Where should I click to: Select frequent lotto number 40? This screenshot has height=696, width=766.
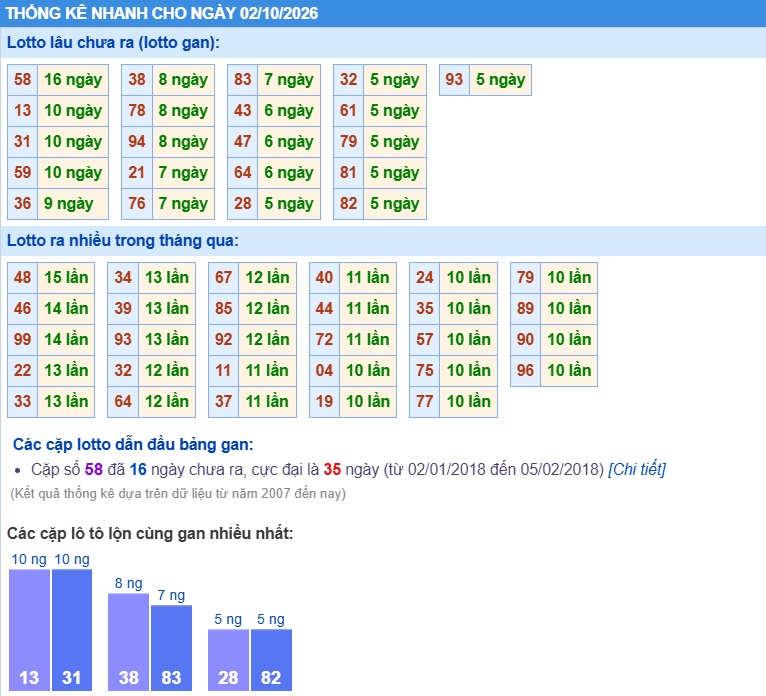pos(324,278)
